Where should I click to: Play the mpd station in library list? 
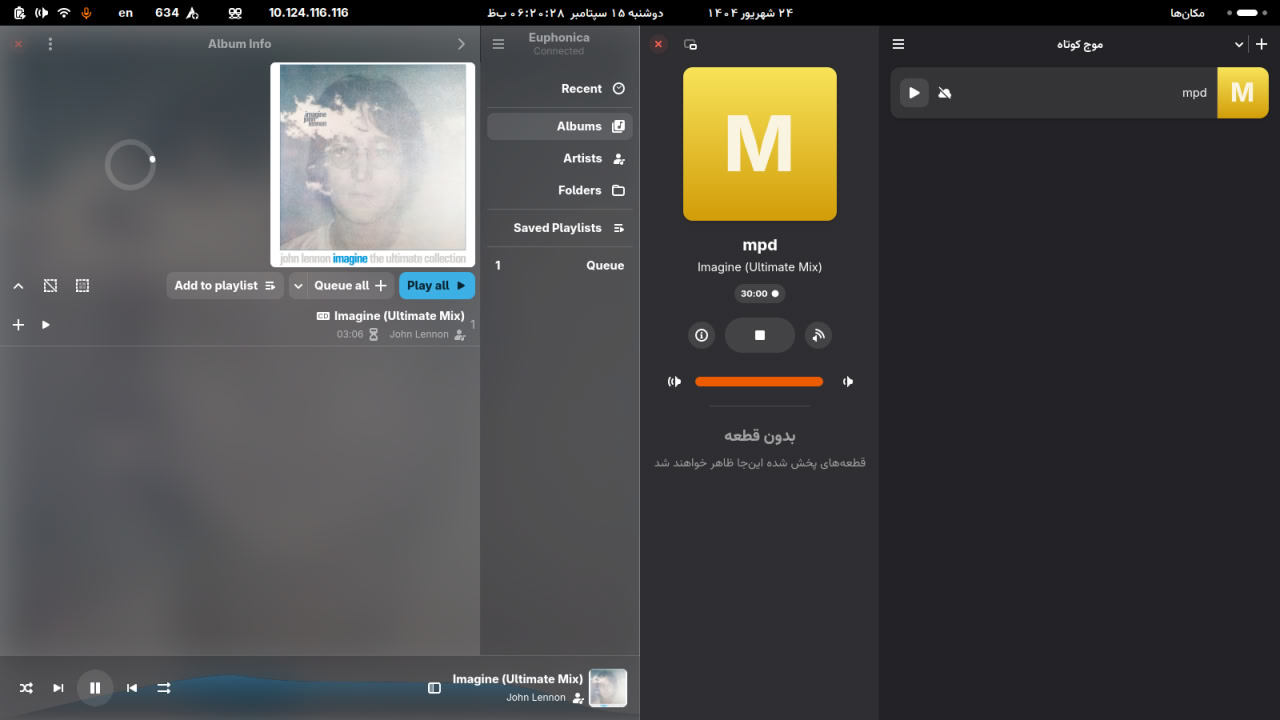click(x=914, y=93)
